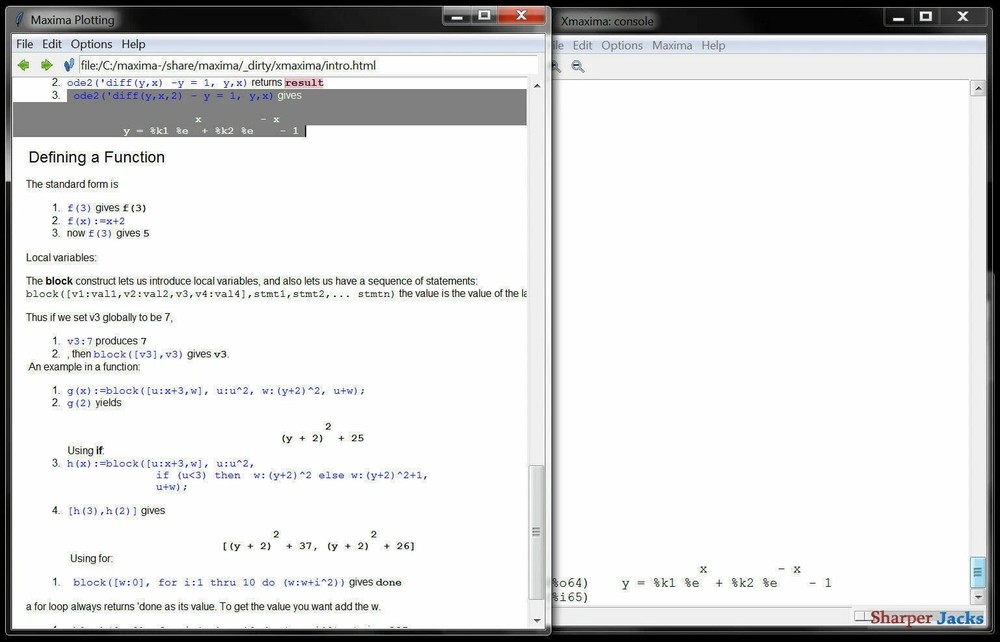The height and width of the screenshot is (642, 1000).
Task: Click the %i65 input prompt in console
Action: tap(569, 597)
